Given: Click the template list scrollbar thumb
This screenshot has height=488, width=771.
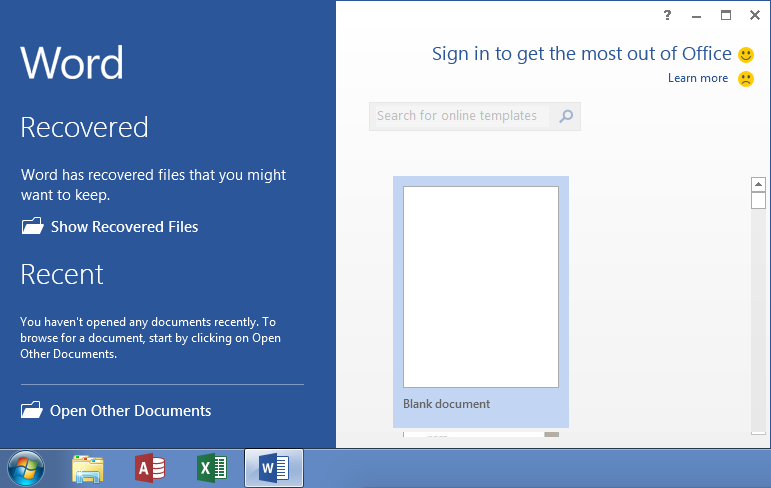Looking at the screenshot, I should 758,201.
